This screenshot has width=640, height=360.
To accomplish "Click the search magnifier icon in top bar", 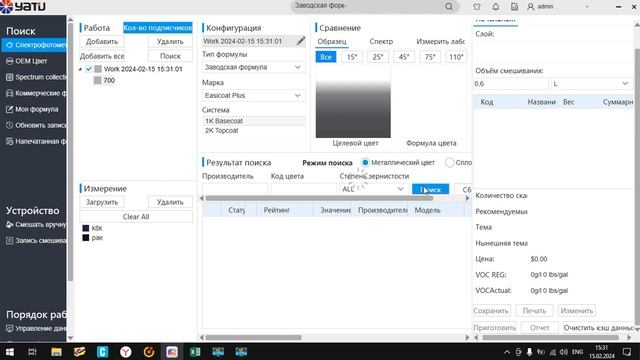I will coord(449,7).
